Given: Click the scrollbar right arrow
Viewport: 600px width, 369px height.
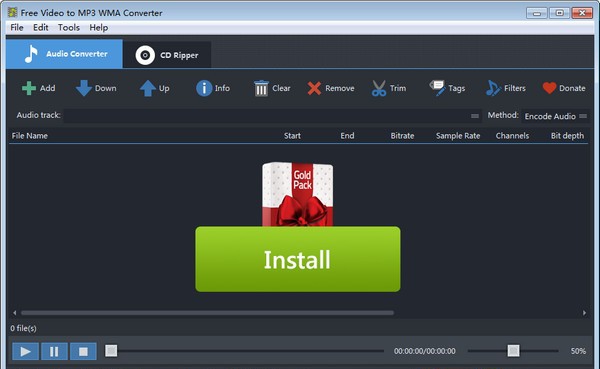Looking at the screenshot, I should click(584, 313).
